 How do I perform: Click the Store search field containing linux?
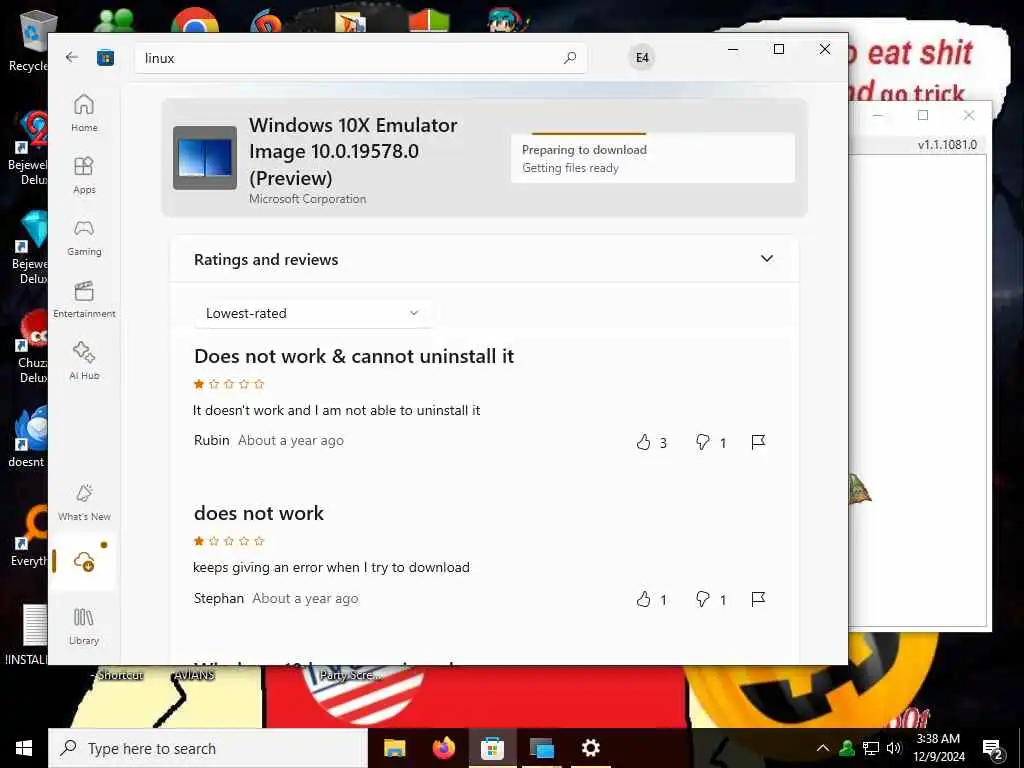(x=360, y=58)
